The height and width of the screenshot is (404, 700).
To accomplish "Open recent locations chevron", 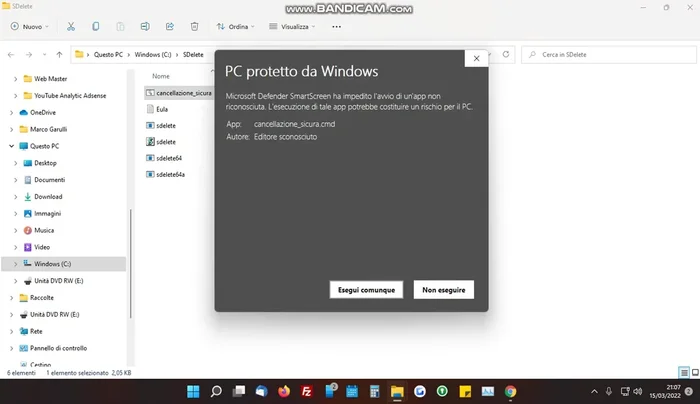I will [45, 54].
